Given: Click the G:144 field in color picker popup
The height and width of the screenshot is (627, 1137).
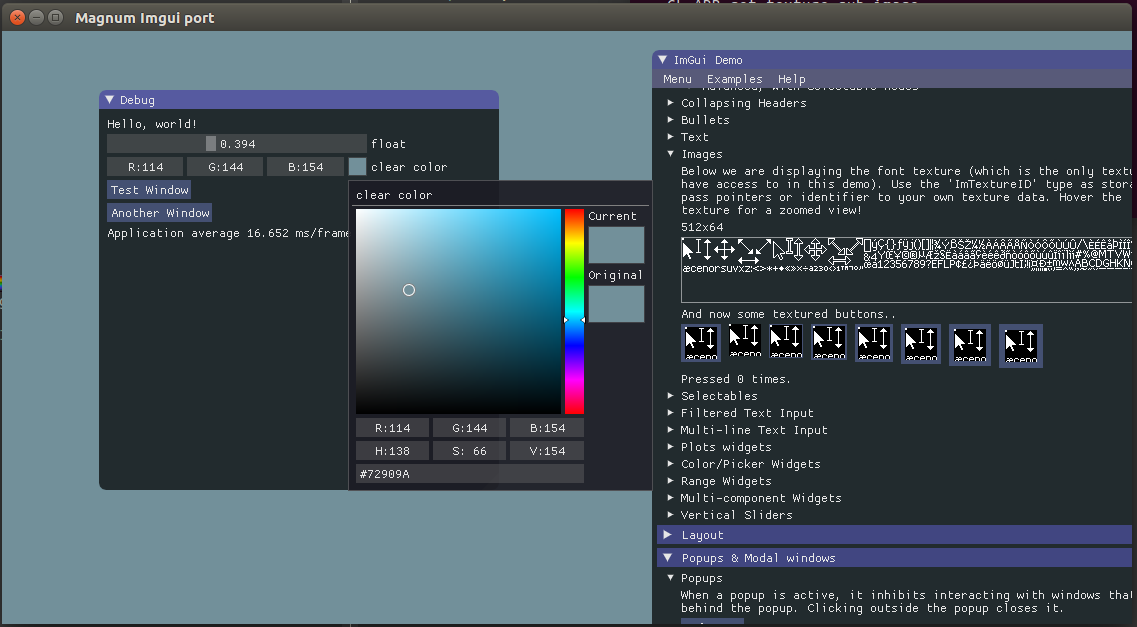Looking at the screenshot, I should pos(470,428).
